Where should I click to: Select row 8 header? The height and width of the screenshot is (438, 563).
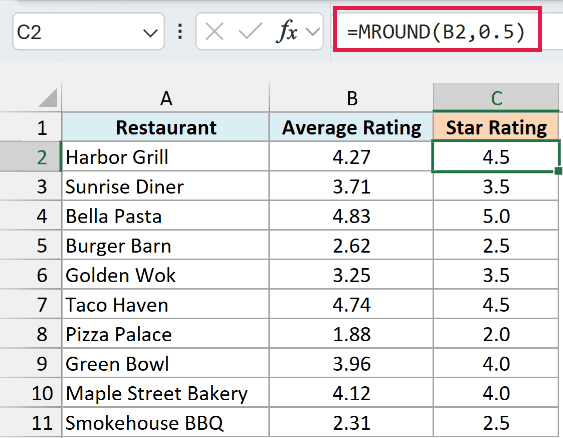31,334
